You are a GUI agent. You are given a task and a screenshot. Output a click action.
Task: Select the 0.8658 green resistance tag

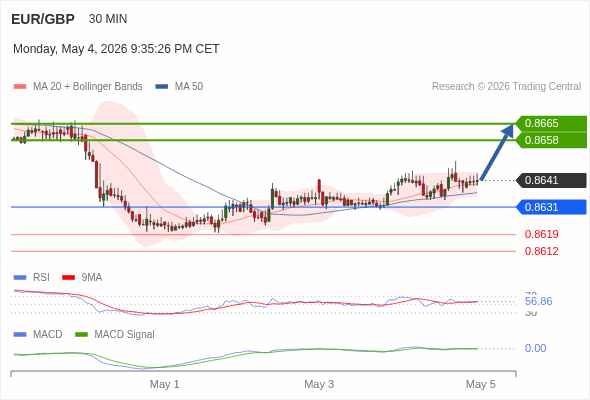pyautogui.click(x=551, y=140)
